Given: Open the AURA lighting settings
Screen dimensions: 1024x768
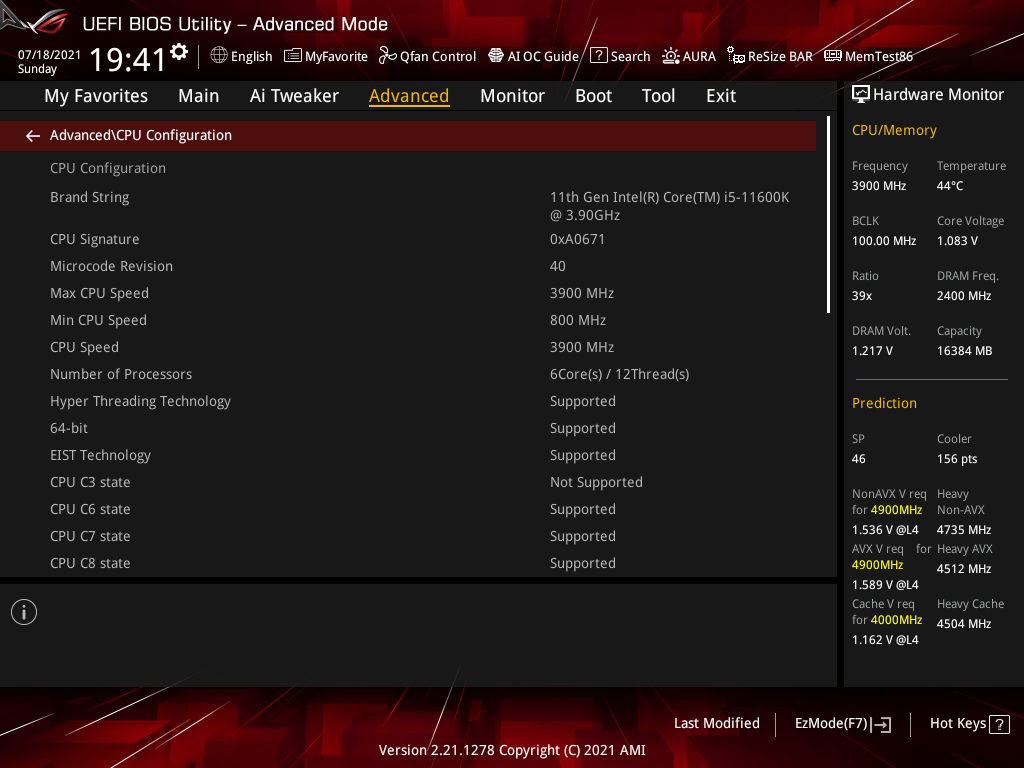Looking at the screenshot, I should point(688,56).
